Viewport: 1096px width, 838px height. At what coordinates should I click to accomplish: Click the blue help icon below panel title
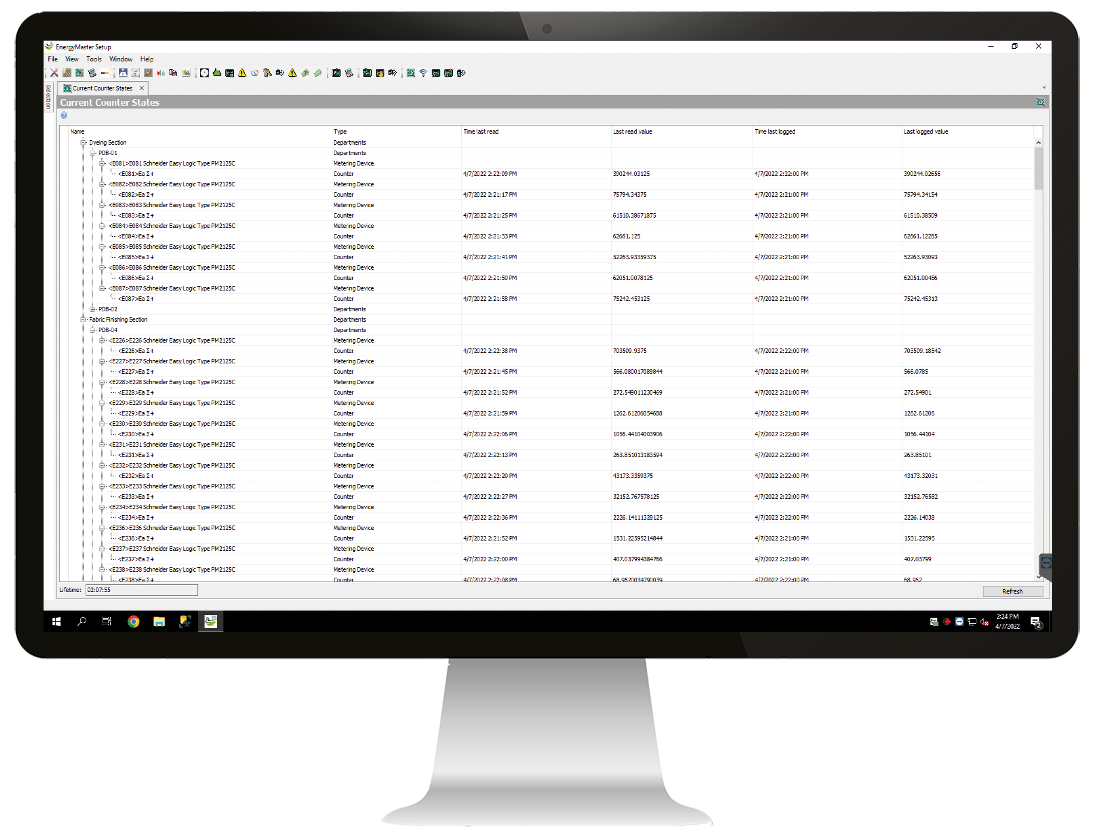tap(64, 115)
